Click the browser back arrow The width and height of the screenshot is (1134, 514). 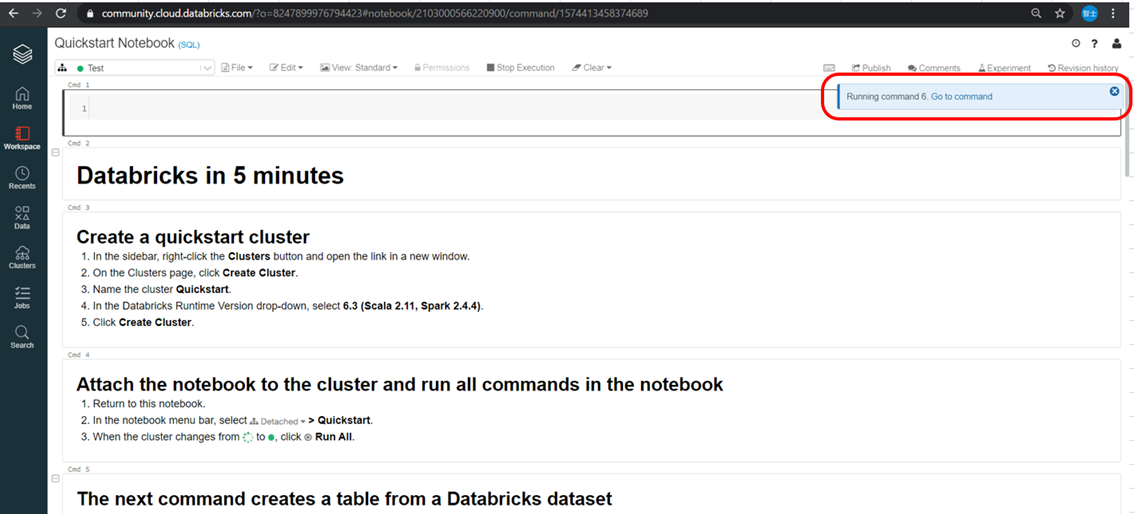(13, 13)
